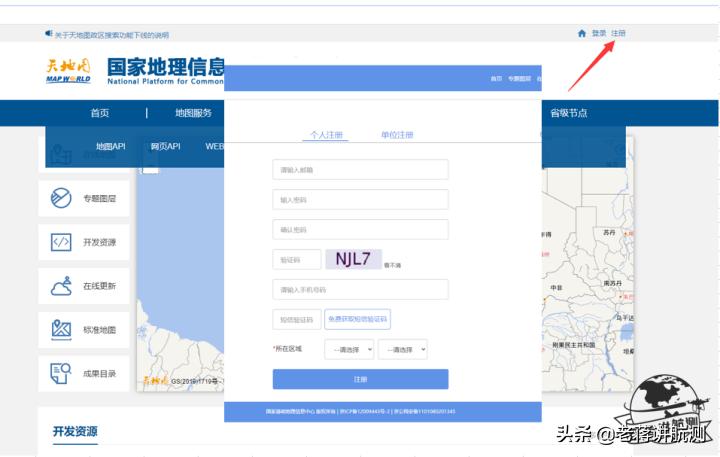Screen dimensions: 720x457
Task: Click the 中非 label on the map
Action: [x=556, y=288]
